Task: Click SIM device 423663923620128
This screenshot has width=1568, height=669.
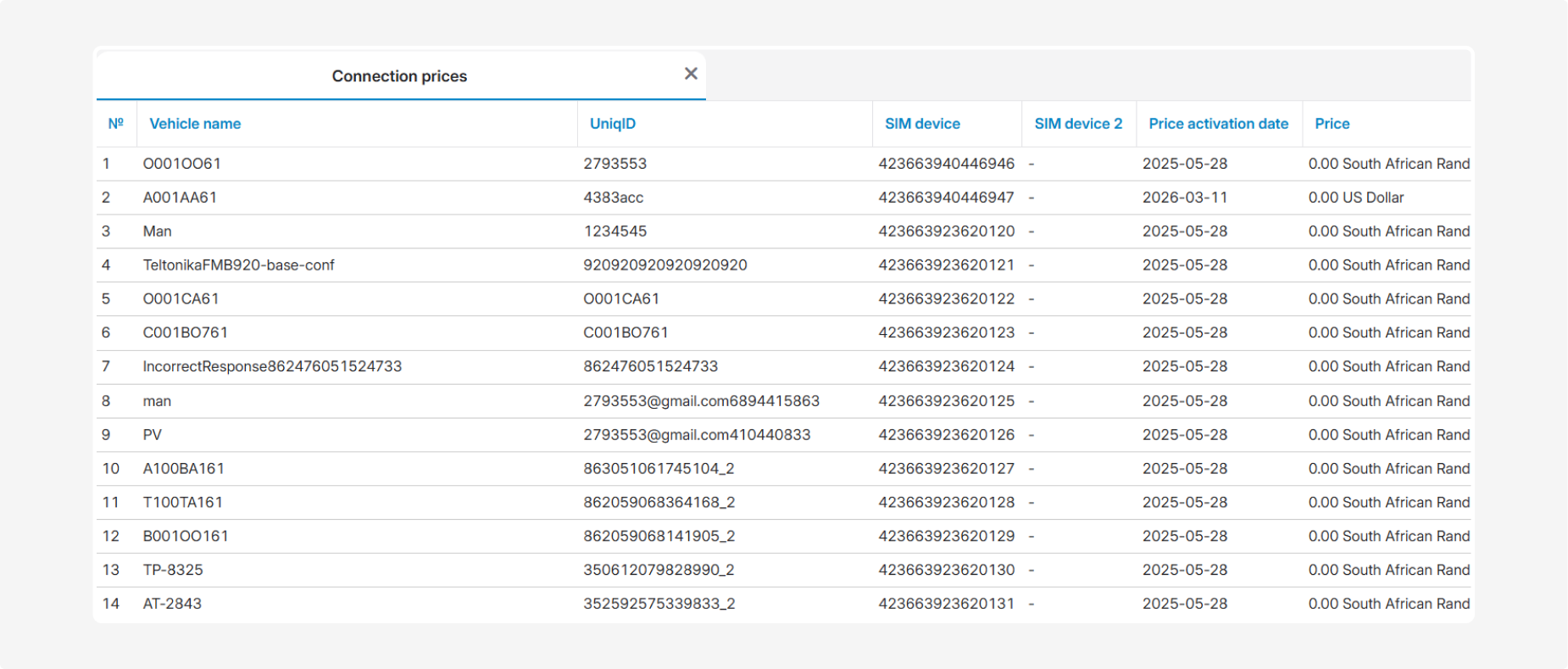Action: (946, 503)
